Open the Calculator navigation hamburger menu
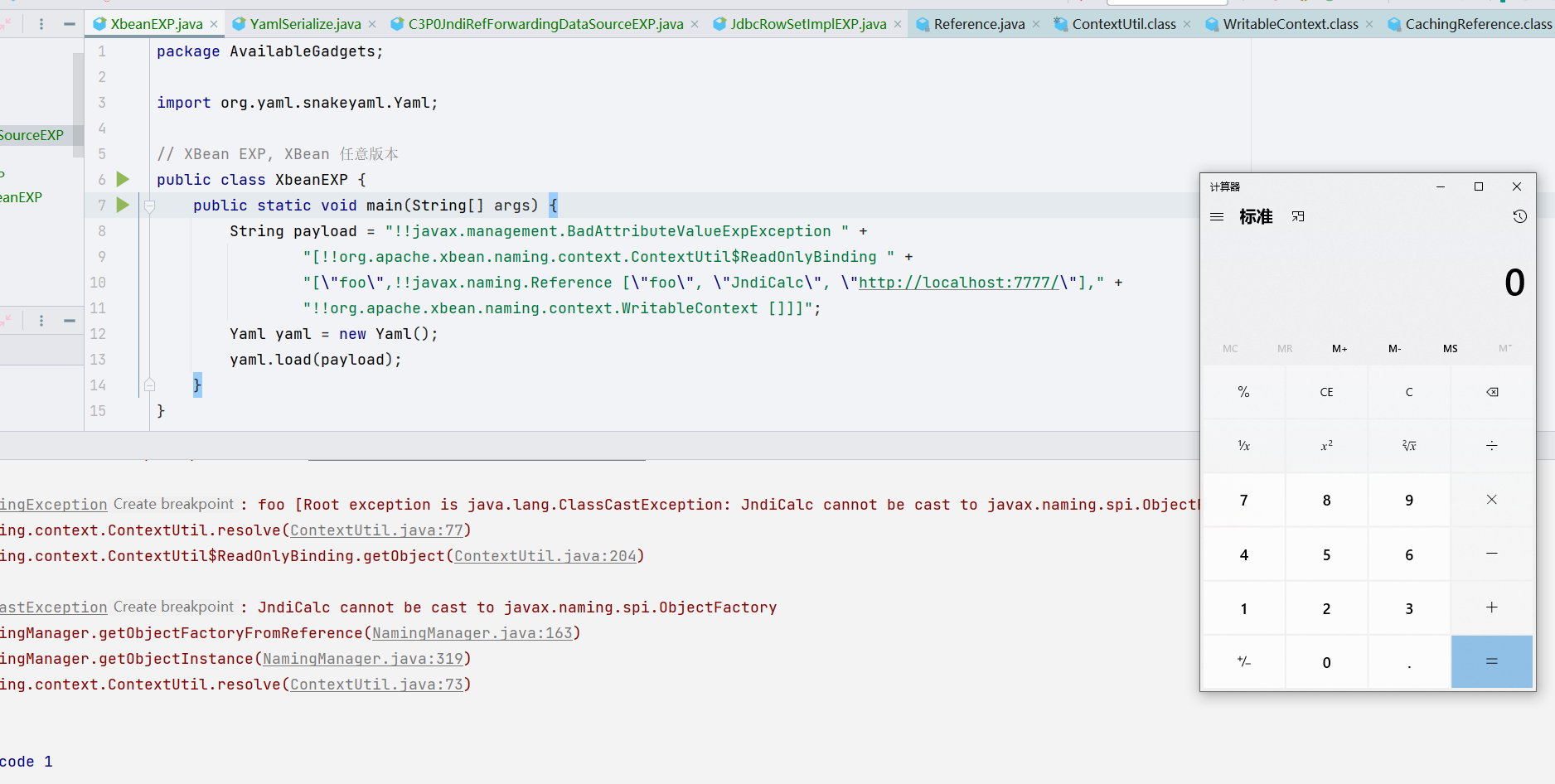 (1217, 216)
